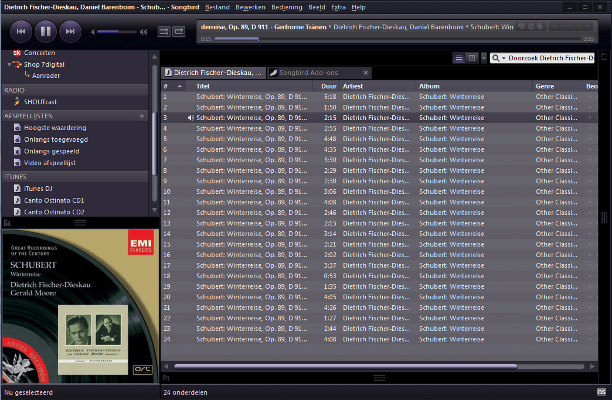The height and width of the screenshot is (400, 612).
Task: Click the search magnifier icon
Action: pos(495,58)
